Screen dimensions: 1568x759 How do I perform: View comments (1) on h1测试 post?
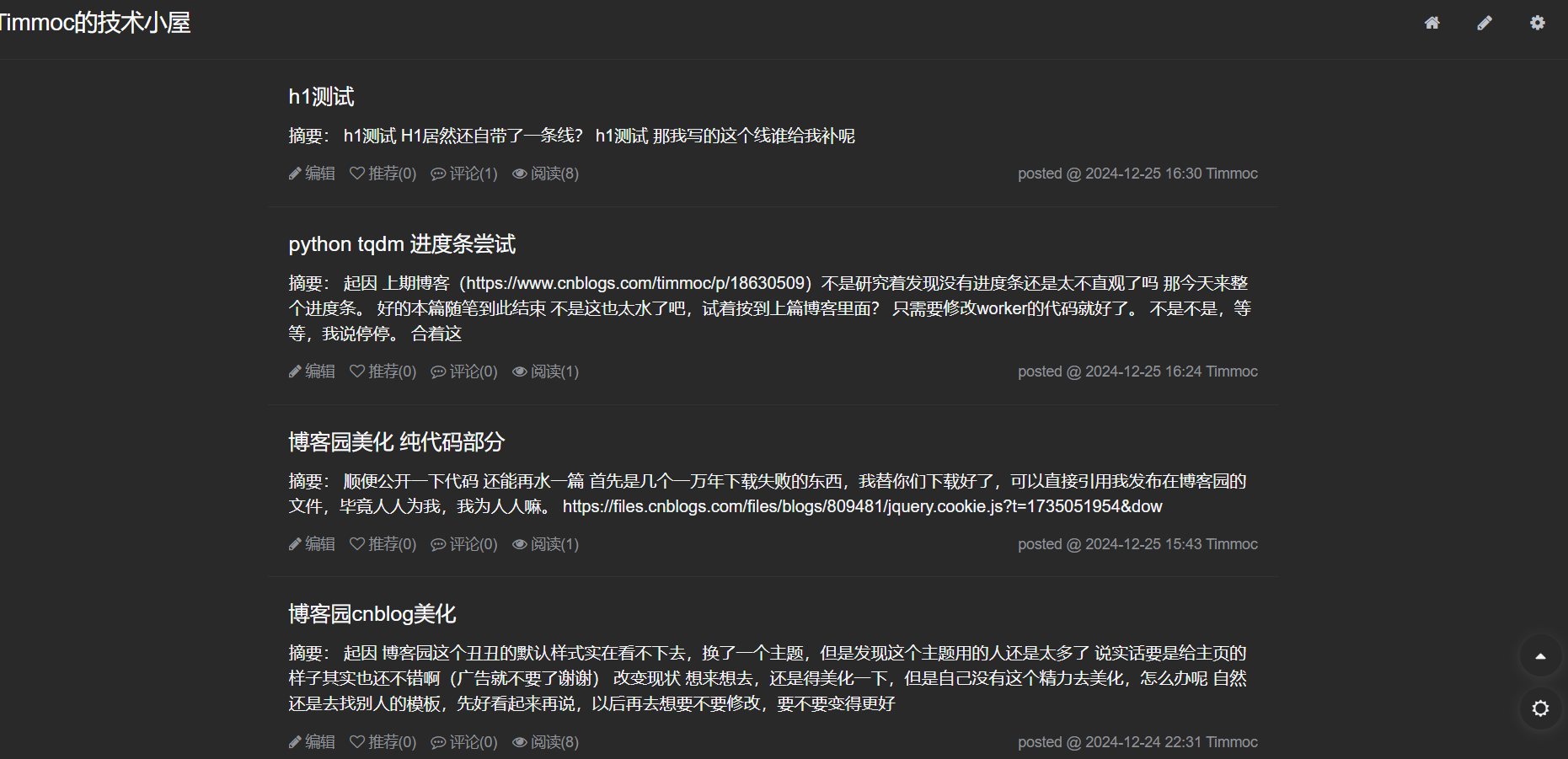click(x=464, y=174)
